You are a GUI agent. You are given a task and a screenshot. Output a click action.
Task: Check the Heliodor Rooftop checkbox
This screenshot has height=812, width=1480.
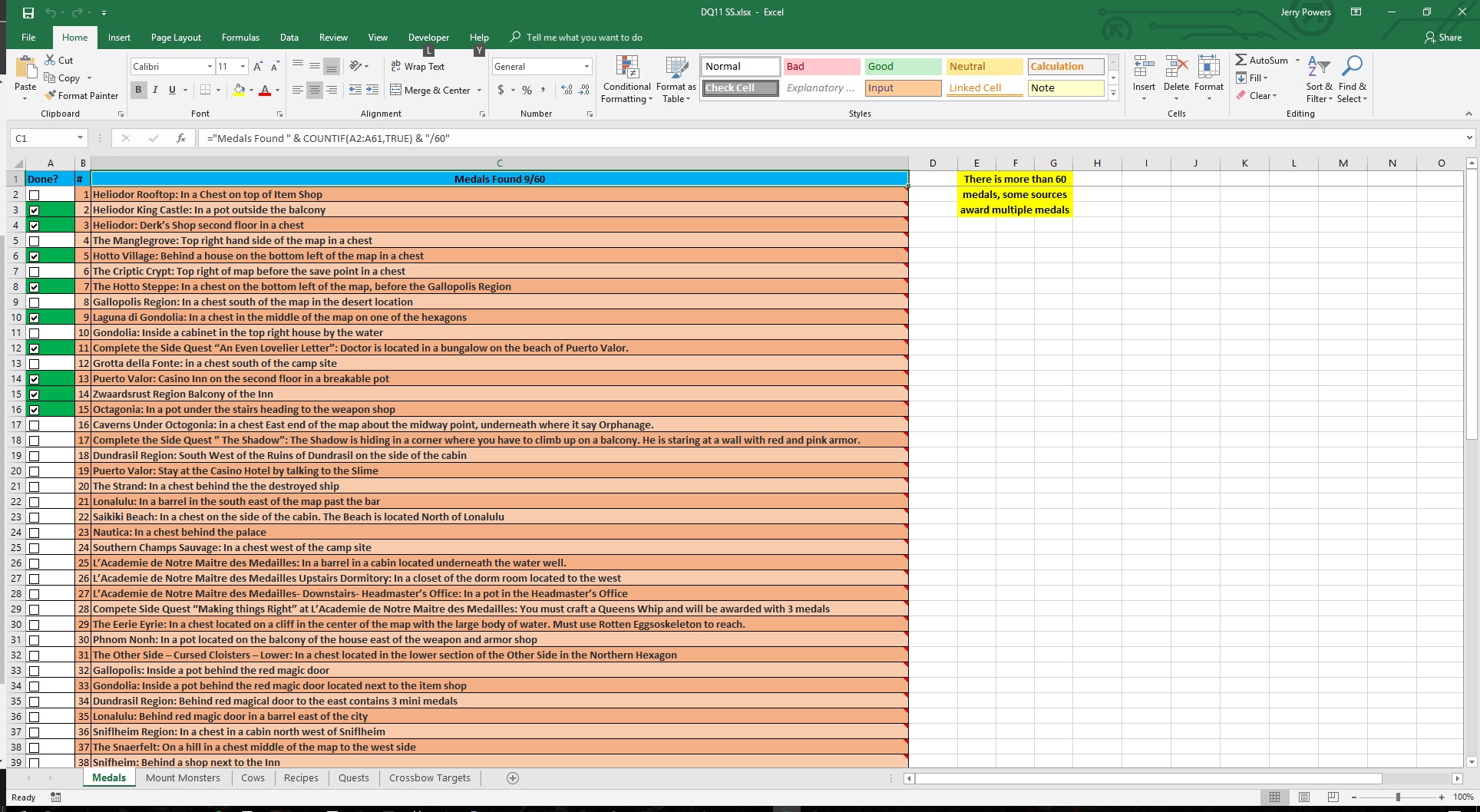pos(34,195)
